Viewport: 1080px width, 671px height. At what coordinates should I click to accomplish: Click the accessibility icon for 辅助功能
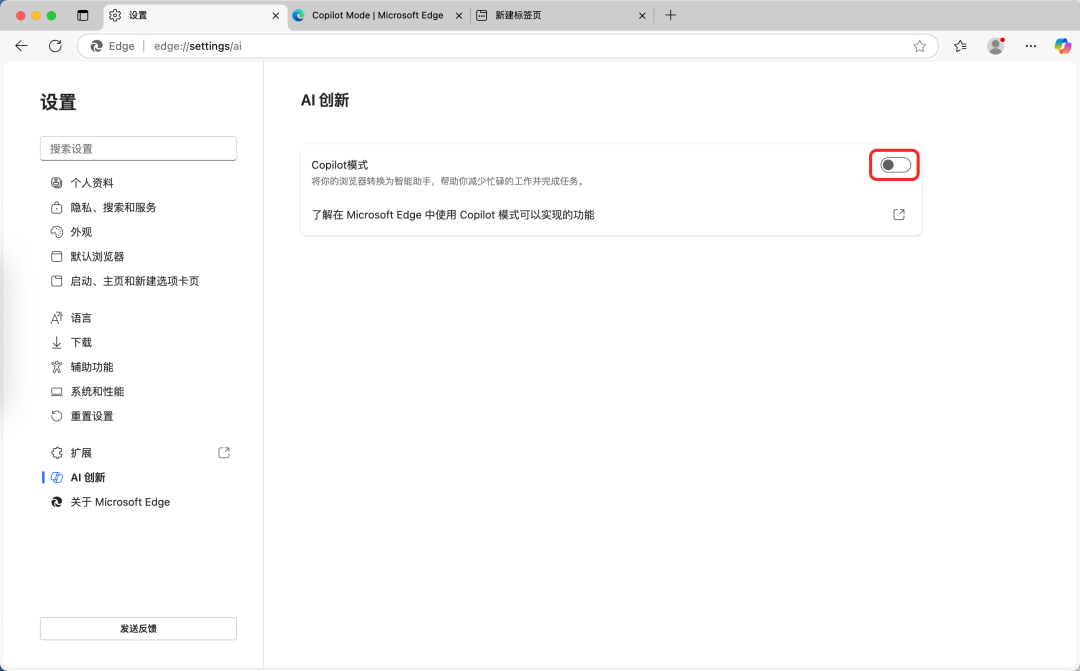(56, 367)
